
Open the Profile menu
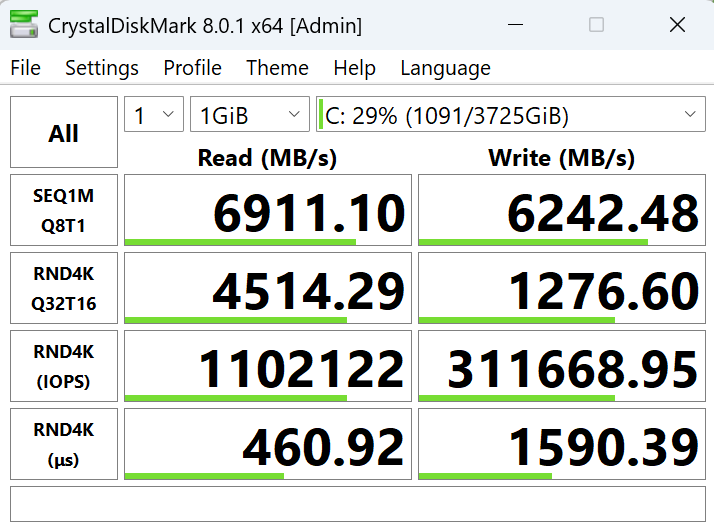[x=192, y=68]
